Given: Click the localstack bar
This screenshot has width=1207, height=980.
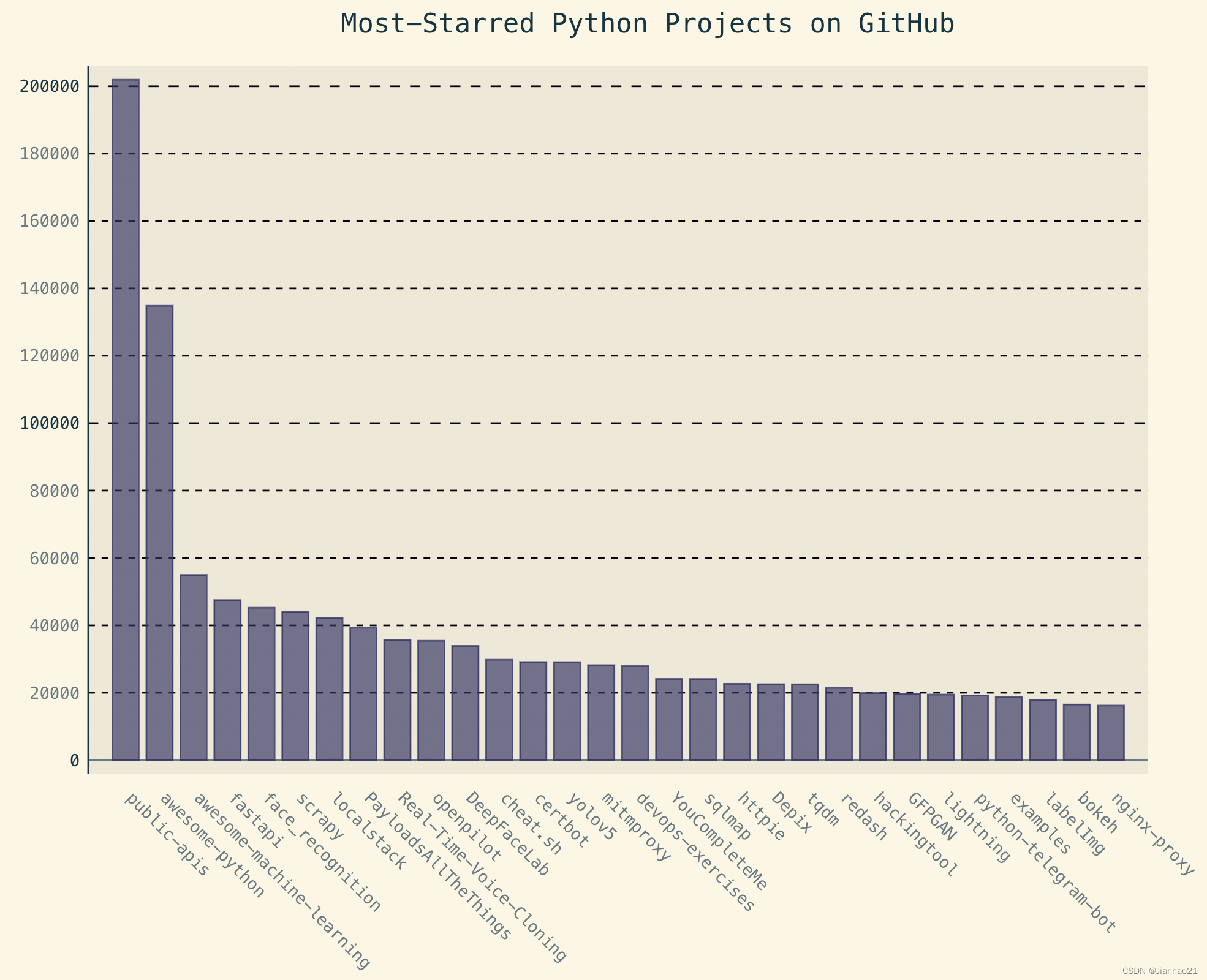Looking at the screenshot, I should (329, 689).
